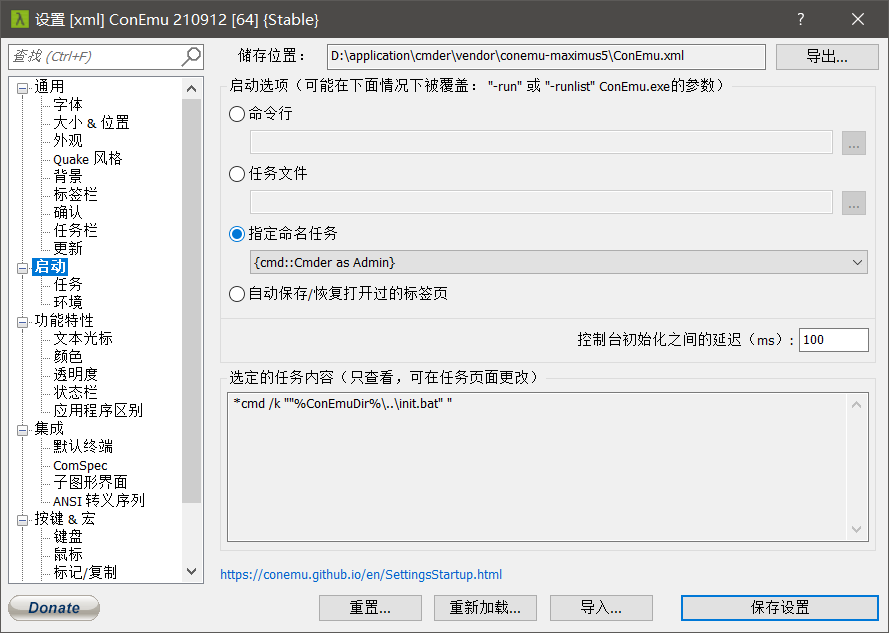
Task: Click the 保存设置 button
Action: click(x=780, y=608)
